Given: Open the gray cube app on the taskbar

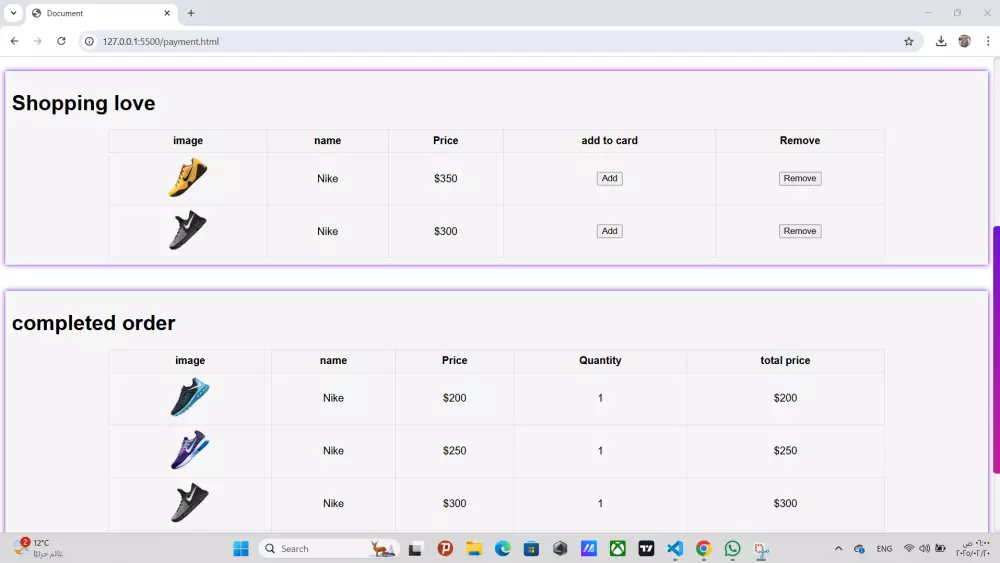Looking at the screenshot, I should pos(560,548).
